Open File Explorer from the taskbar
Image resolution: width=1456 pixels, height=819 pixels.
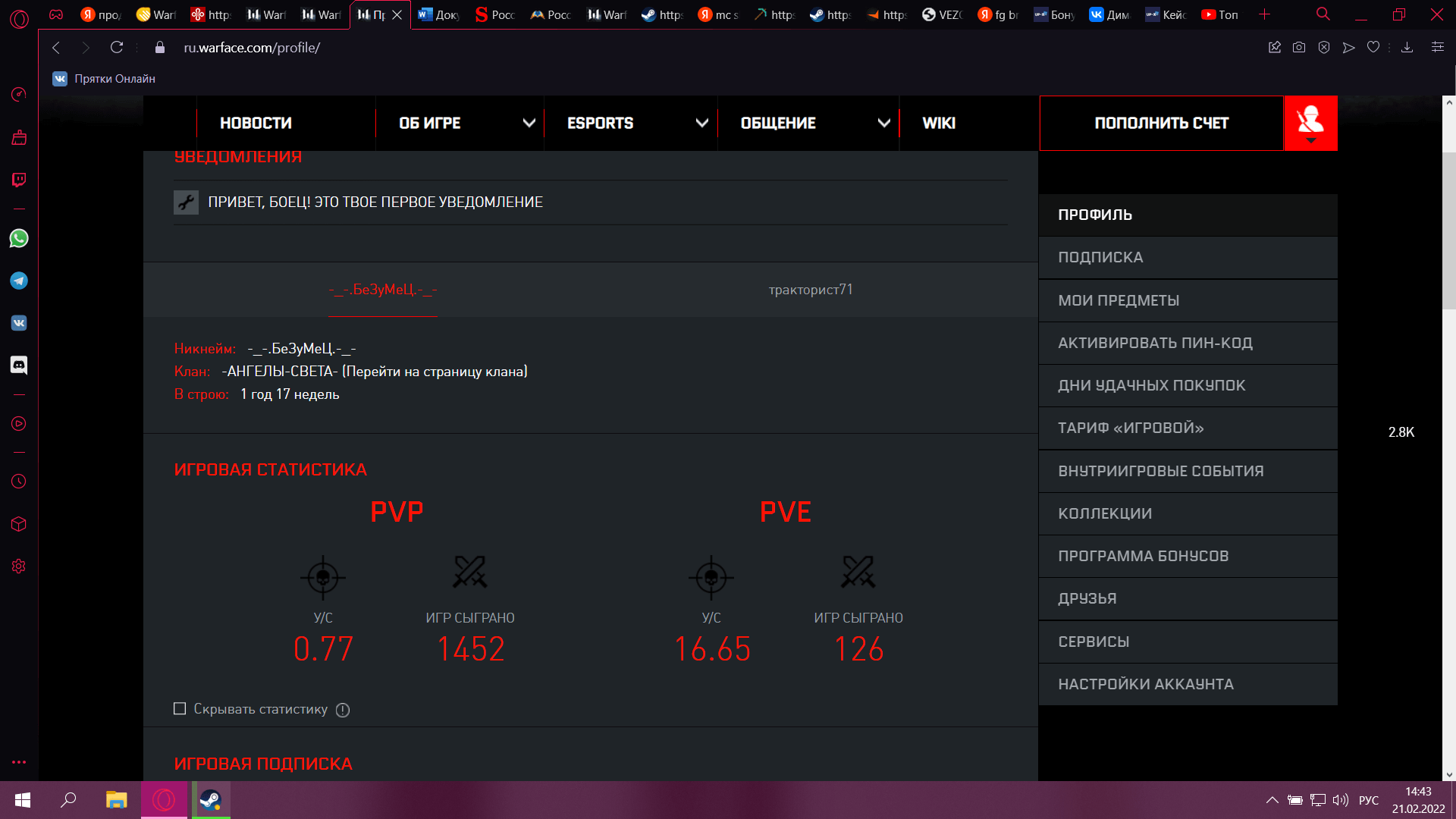[116, 800]
